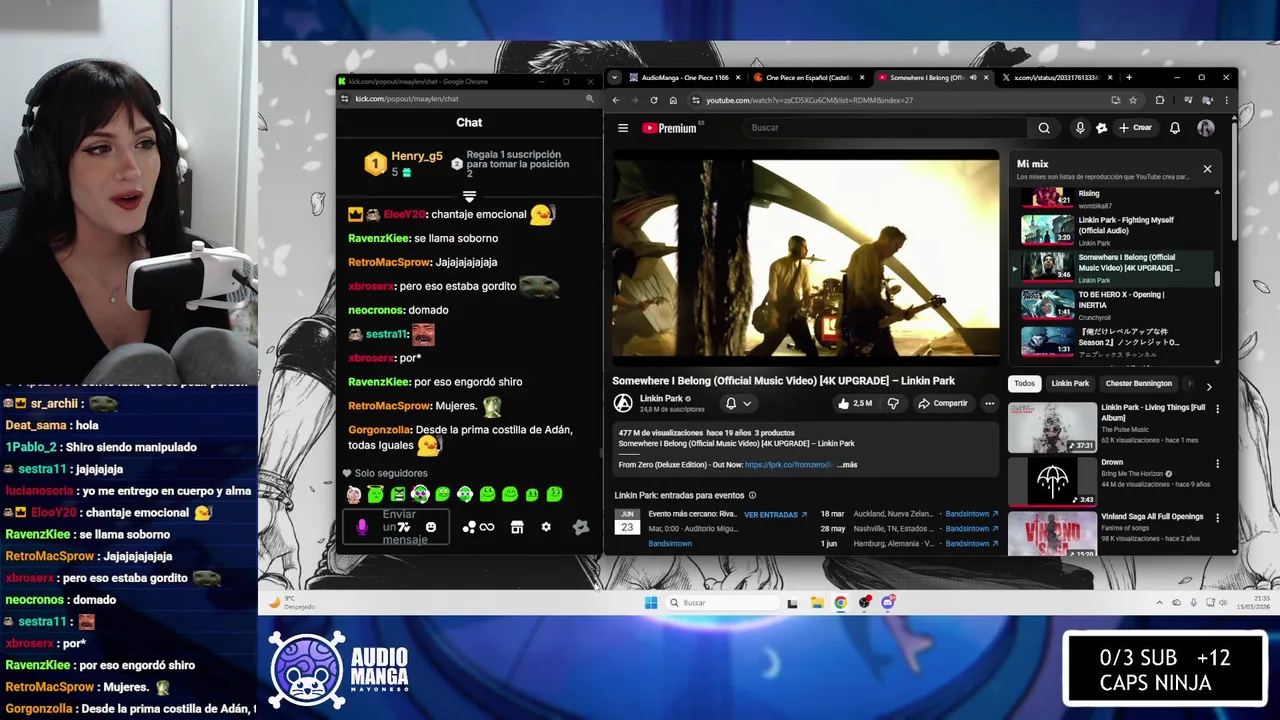Open the lprk.co/fromzero link
The height and width of the screenshot is (720, 1280).
tap(788, 465)
